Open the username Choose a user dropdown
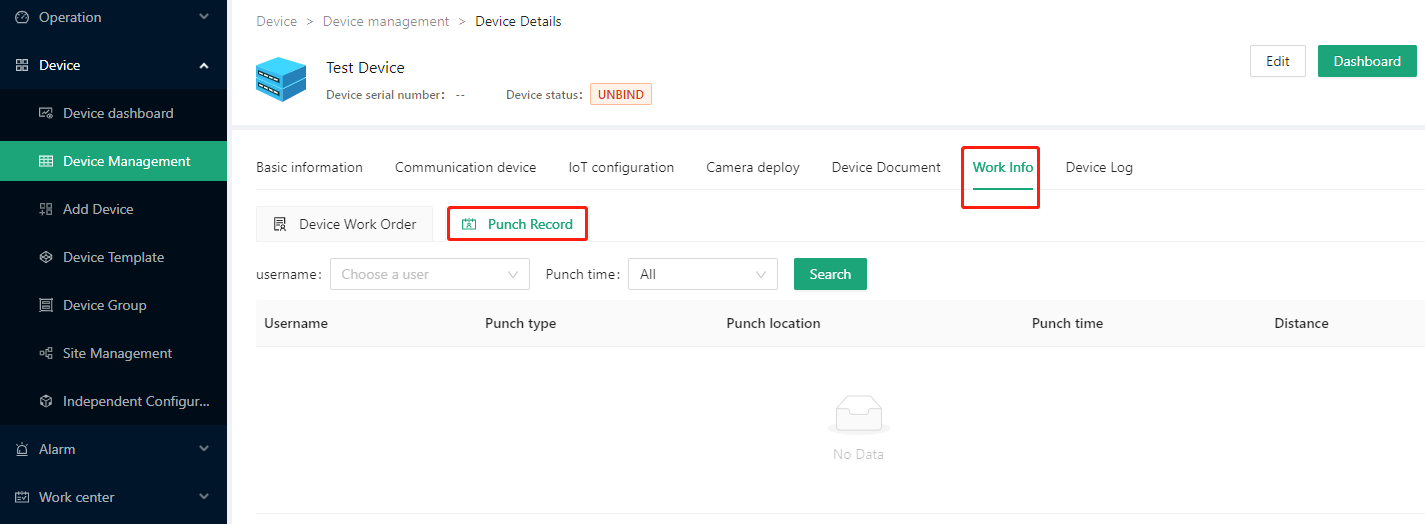This screenshot has height=524, width=1425. pyautogui.click(x=430, y=274)
